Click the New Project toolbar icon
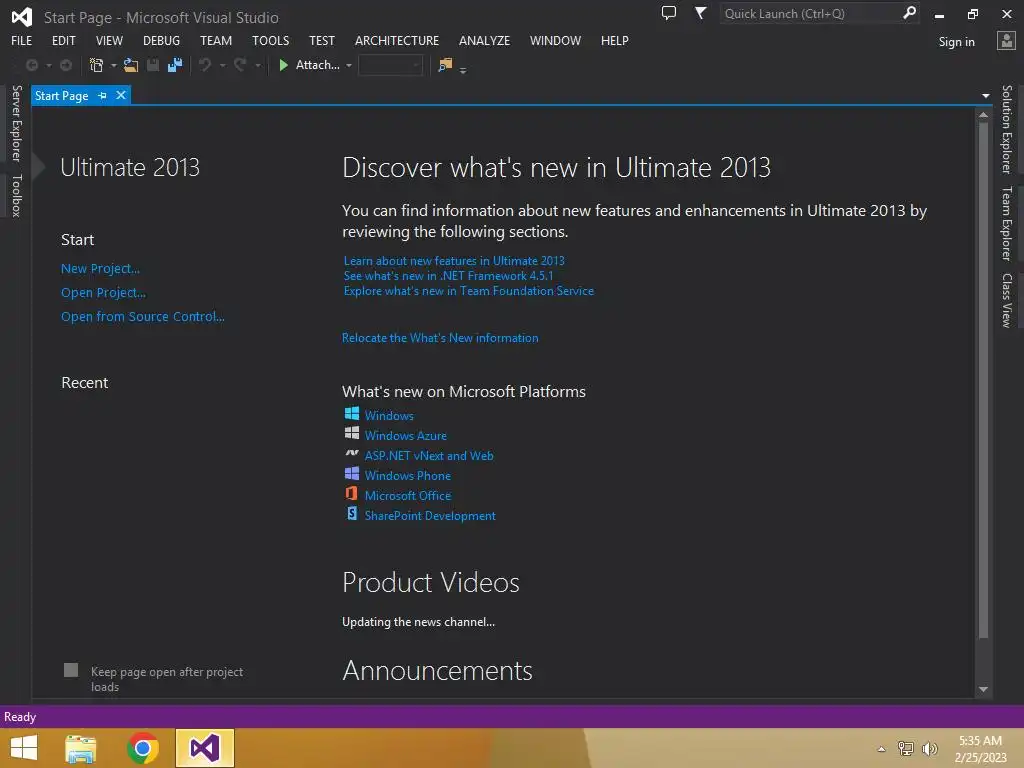Viewport: 1024px width, 768px height. click(97, 65)
